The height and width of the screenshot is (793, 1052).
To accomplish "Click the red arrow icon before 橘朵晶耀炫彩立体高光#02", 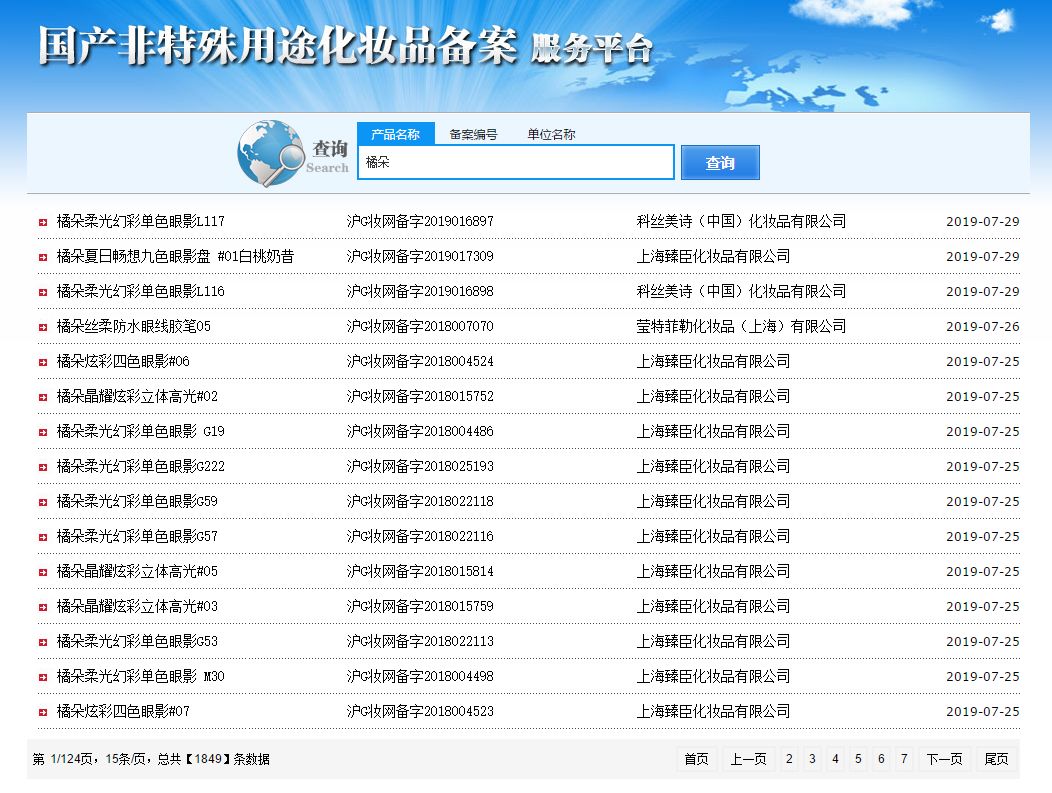I will point(41,396).
